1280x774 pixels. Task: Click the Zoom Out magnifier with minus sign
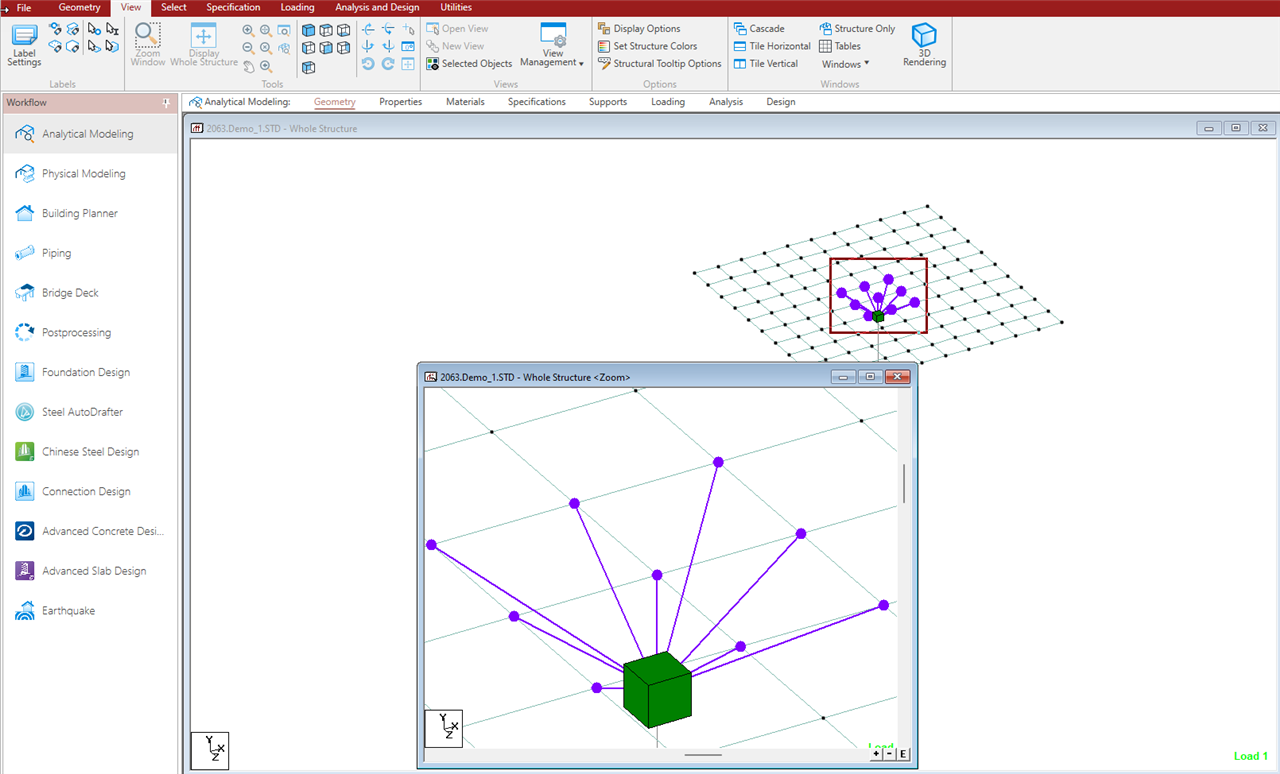[x=248, y=47]
